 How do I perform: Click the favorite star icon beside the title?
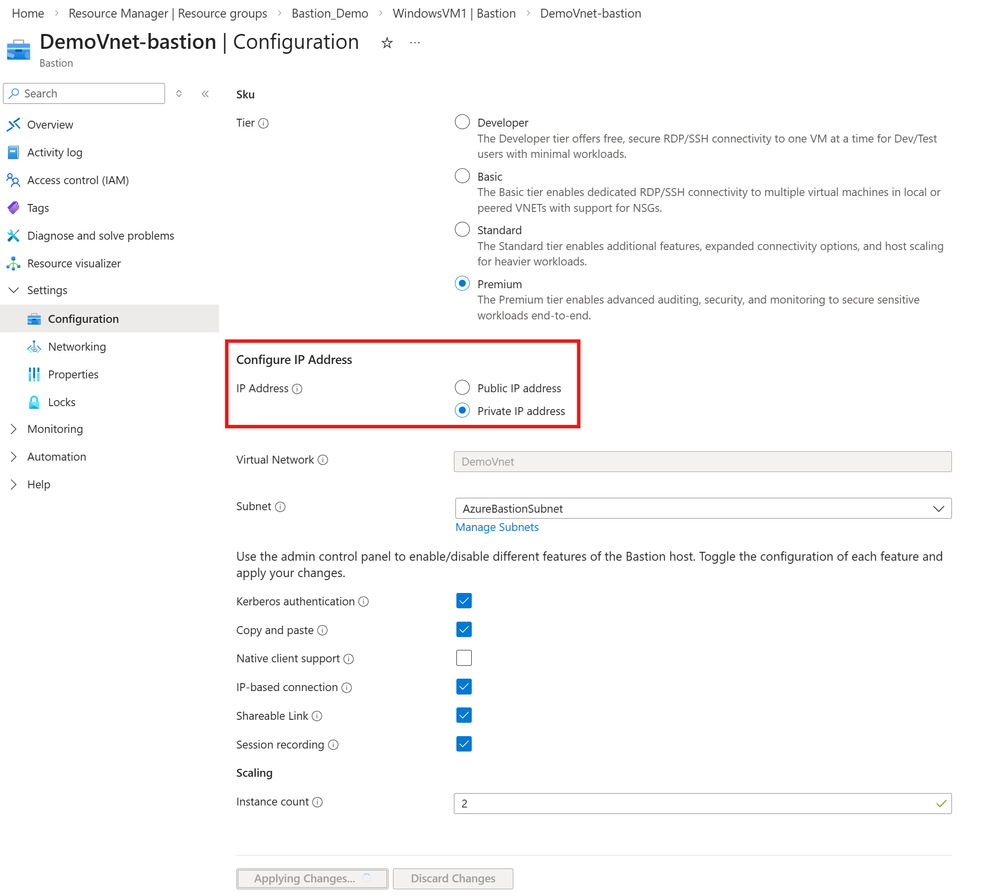387,43
